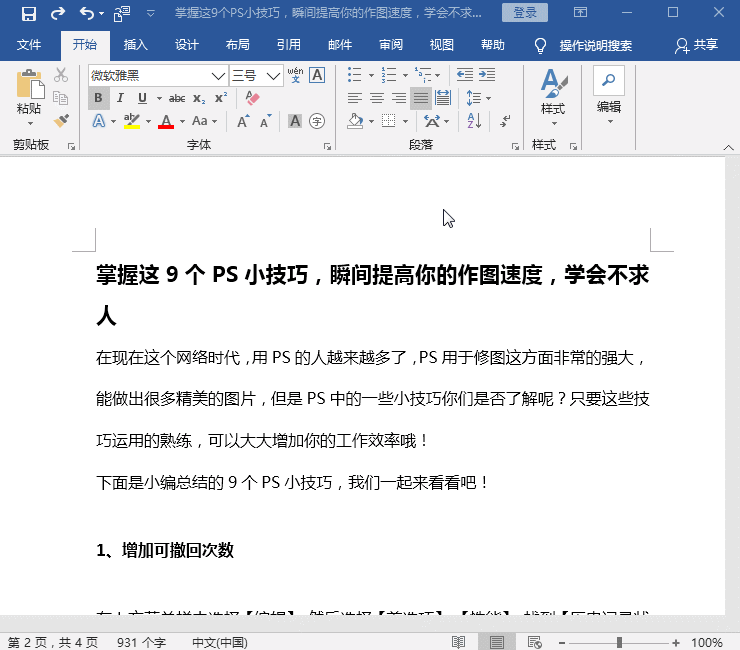740x650 pixels.
Task: Open the 布局 ribbon tab
Action: click(237, 45)
